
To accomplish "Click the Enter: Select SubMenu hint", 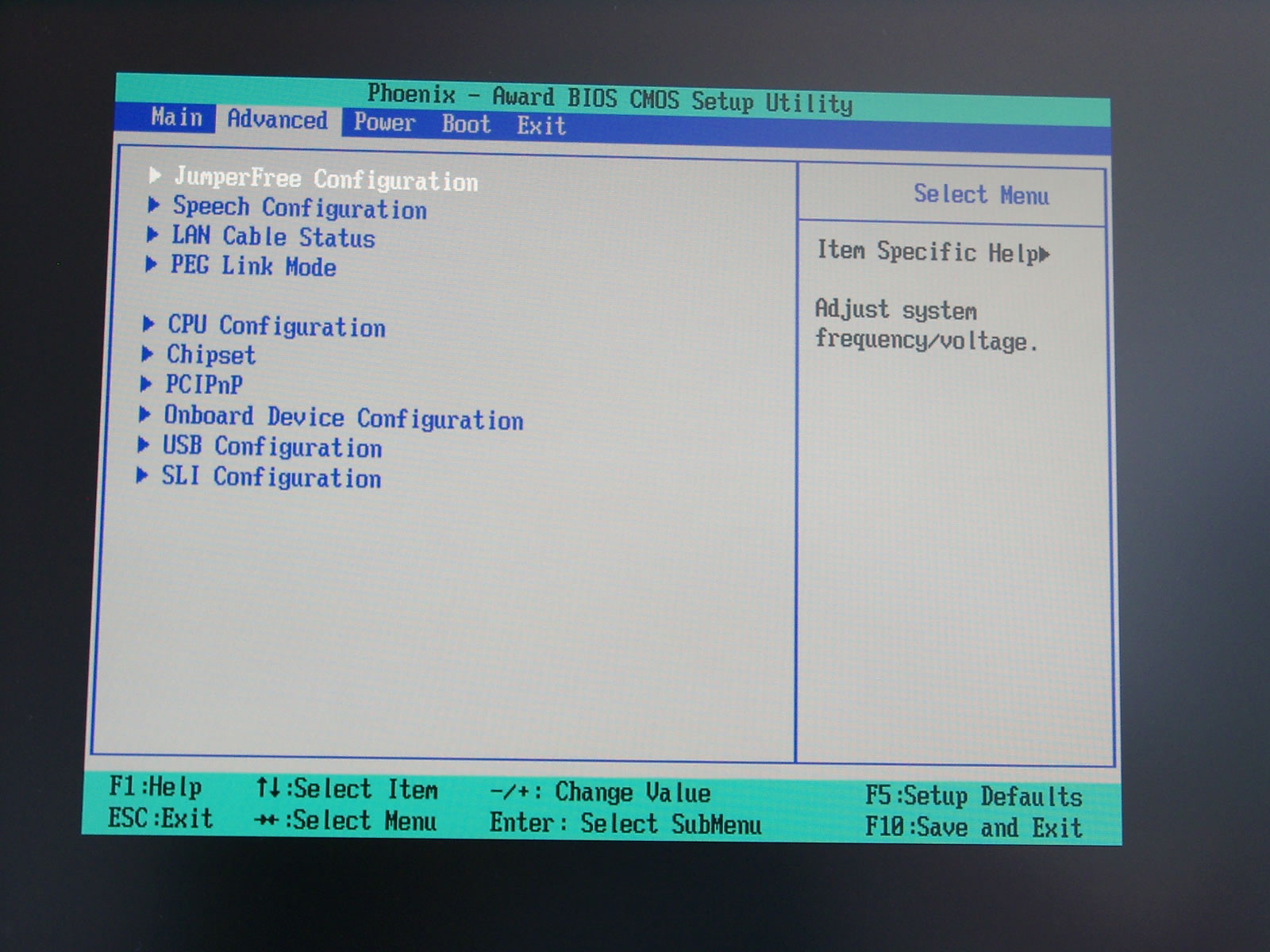I will tap(625, 823).
